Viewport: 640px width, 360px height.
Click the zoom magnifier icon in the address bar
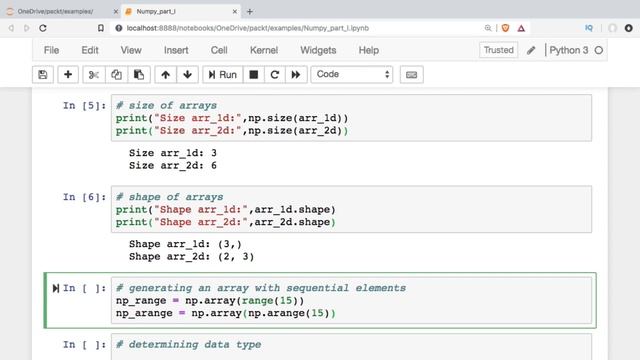pos(488,28)
